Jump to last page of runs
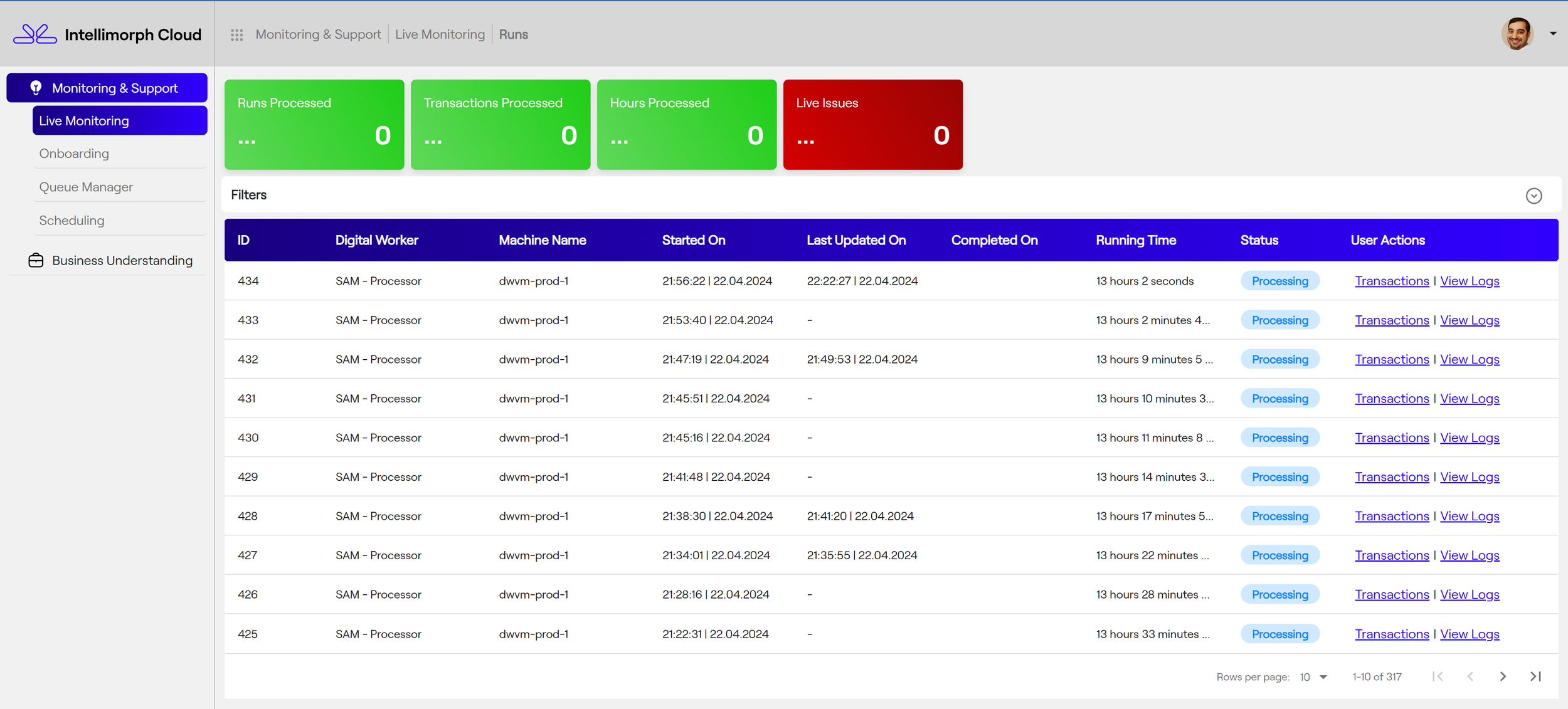Image resolution: width=1568 pixels, height=709 pixels. (x=1535, y=676)
